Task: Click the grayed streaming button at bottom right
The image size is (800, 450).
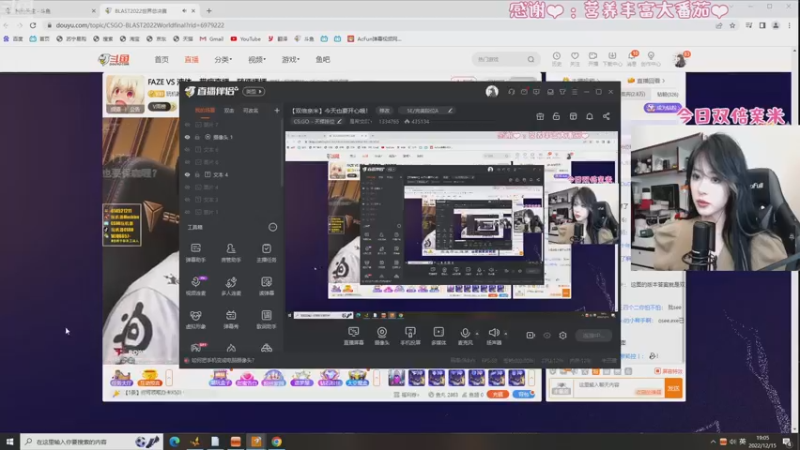Action: click(593, 335)
